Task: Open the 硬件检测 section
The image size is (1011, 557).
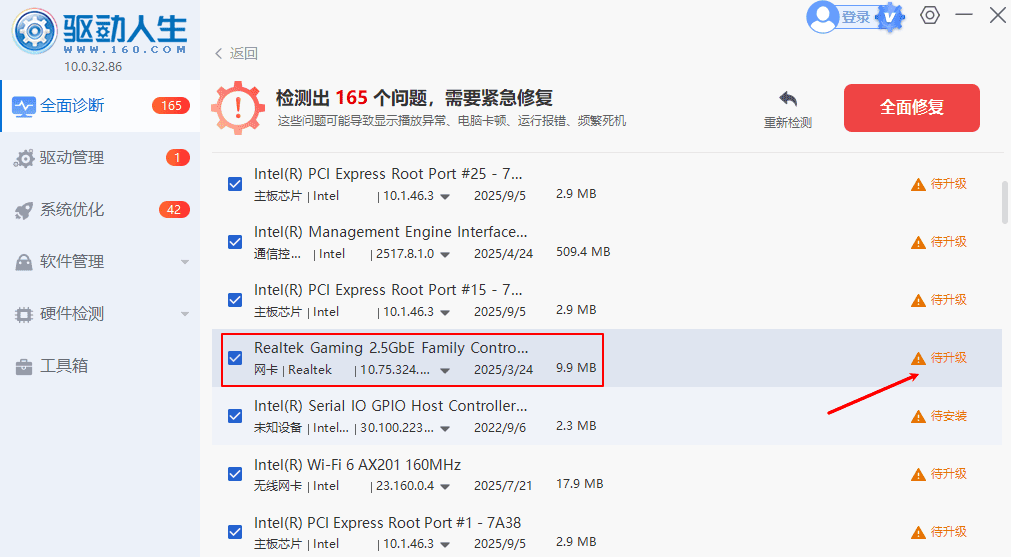Action: pyautogui.click(x=101, y=315)
